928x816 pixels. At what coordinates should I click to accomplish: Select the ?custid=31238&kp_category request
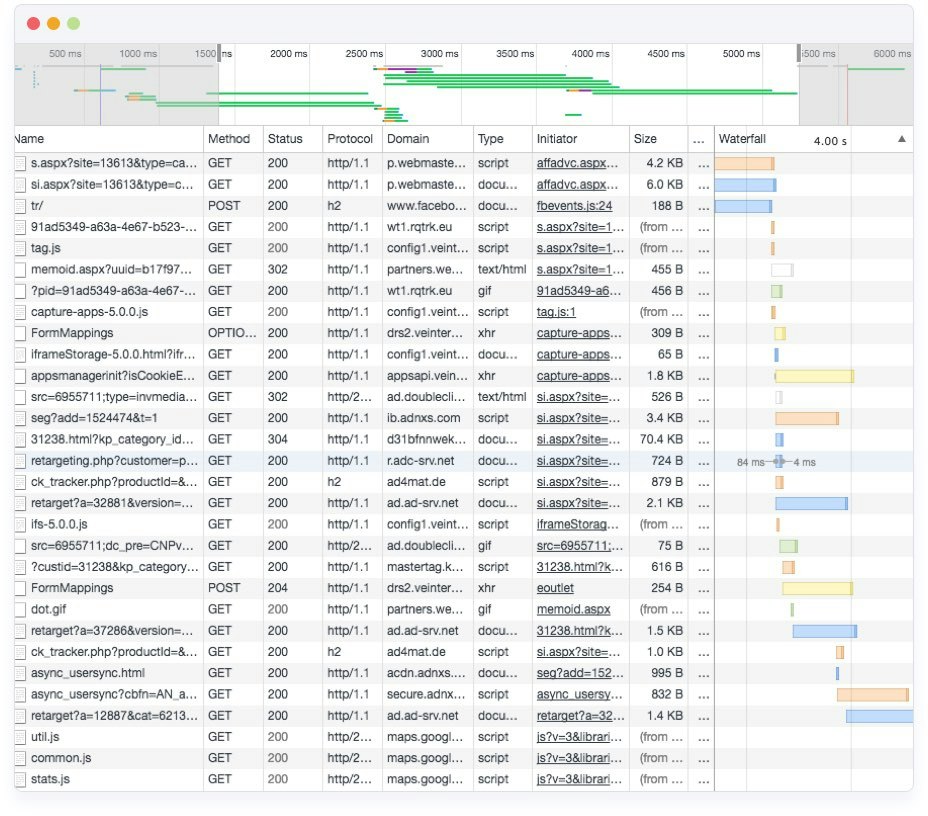click(464, 567)
